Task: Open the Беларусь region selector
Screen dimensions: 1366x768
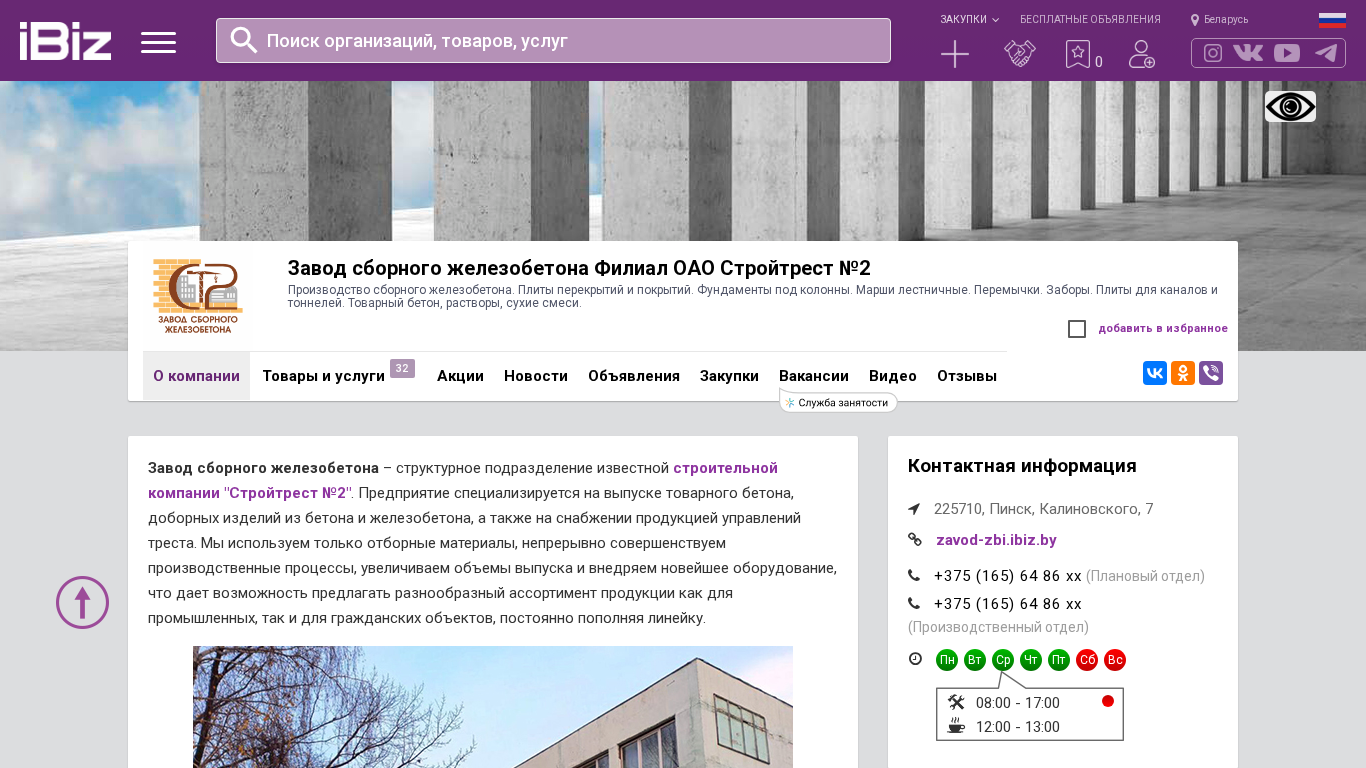Action: [x=1219, y=19]
